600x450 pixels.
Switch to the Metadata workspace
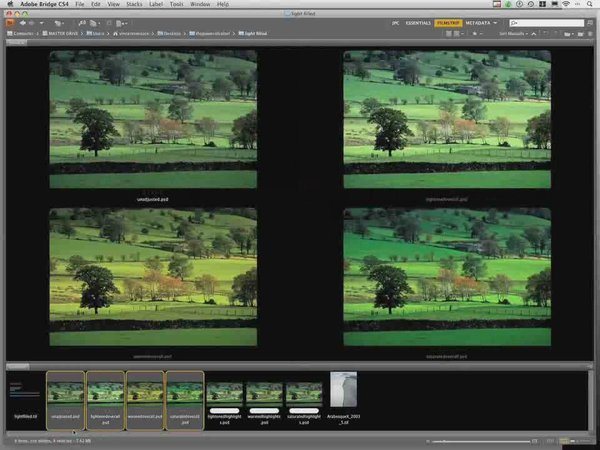tap(478, 22)
